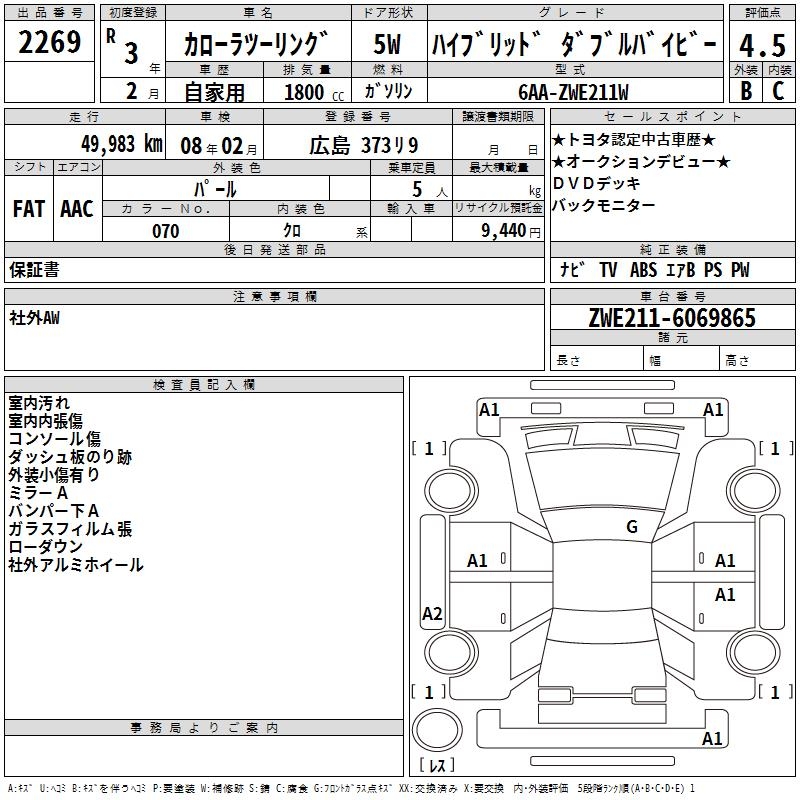
Task: Click sales point ★トヨタ認定中古車歴★
Action: pyautogui.click(x=634, y=139)
